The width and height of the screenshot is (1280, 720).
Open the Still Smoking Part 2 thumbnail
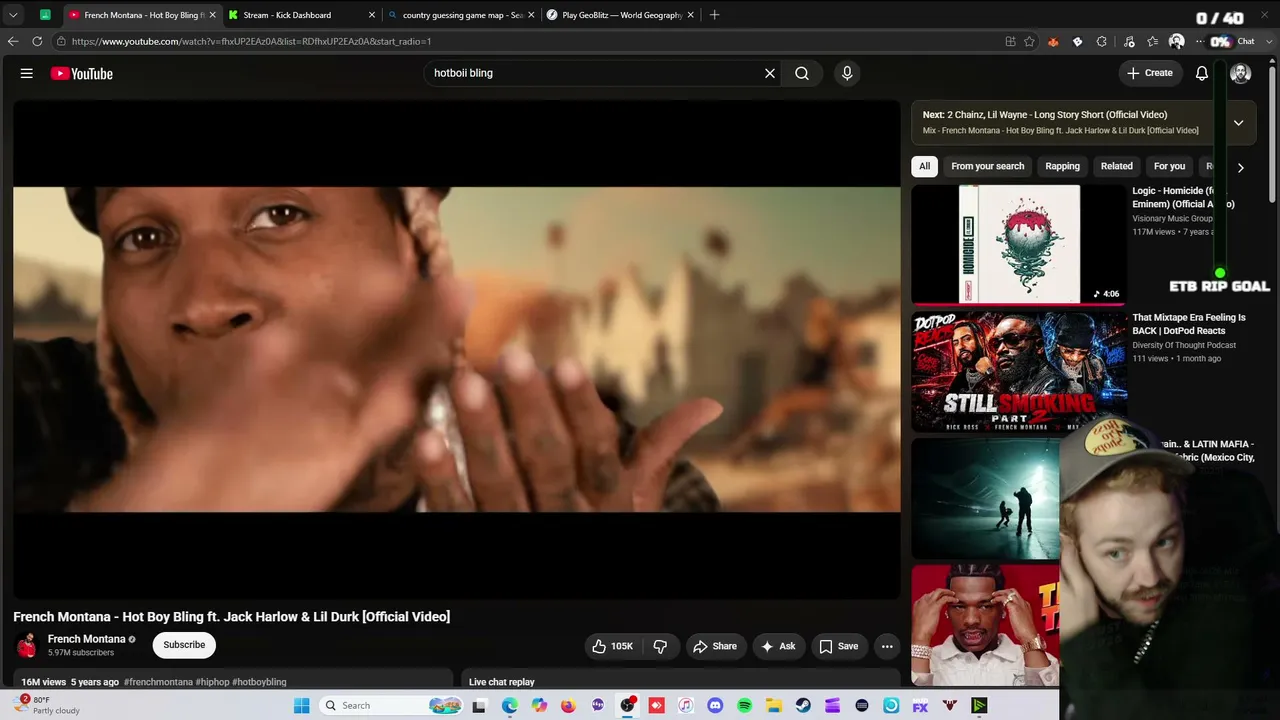pos(1018,371)
